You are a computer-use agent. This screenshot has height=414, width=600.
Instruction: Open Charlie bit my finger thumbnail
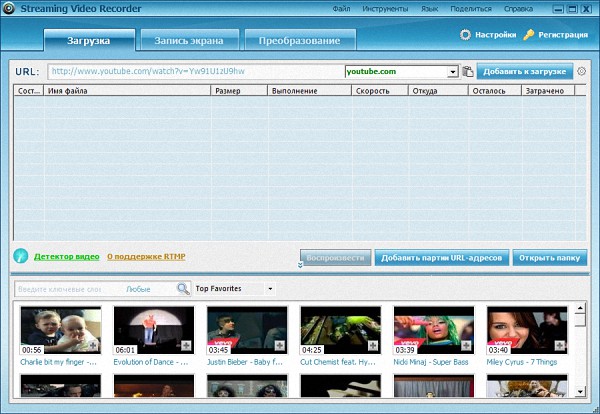click(60, 330)
